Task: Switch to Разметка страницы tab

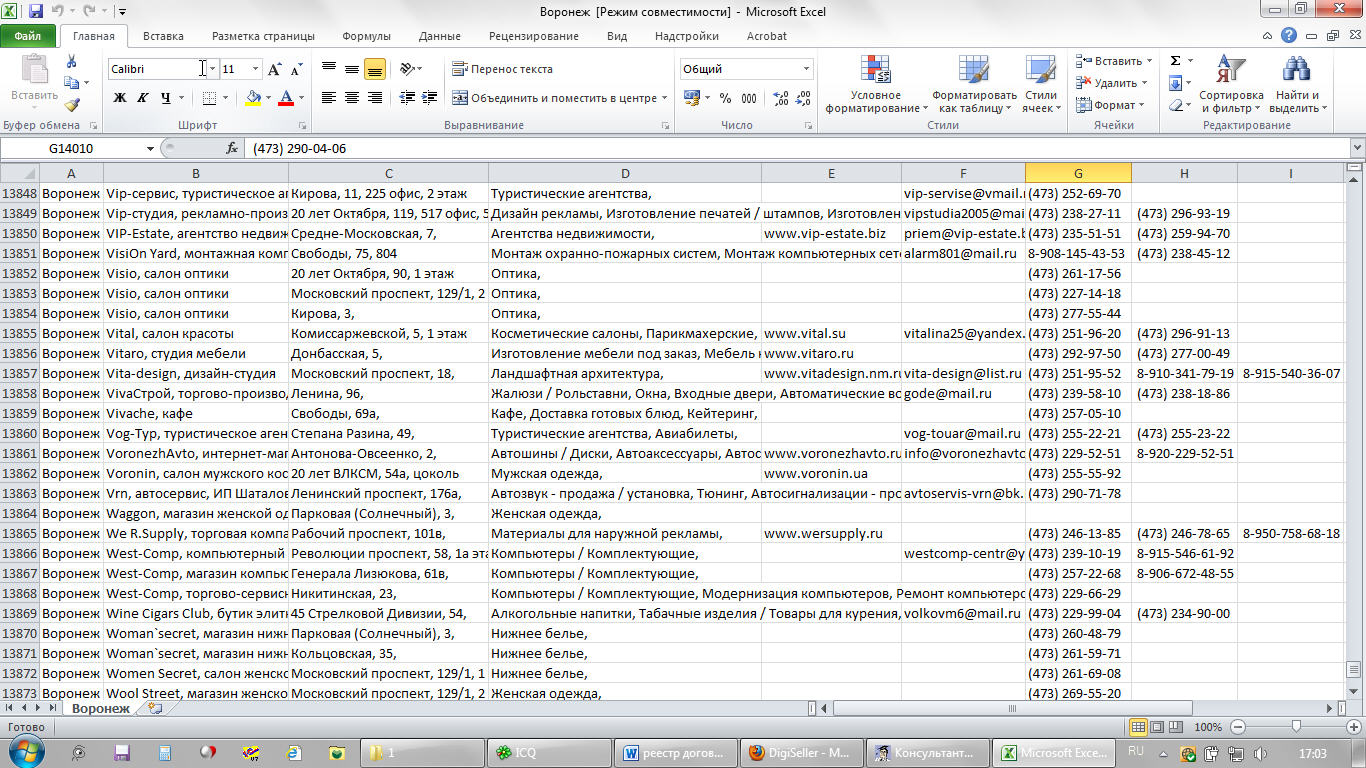Action: coord(263,36)
